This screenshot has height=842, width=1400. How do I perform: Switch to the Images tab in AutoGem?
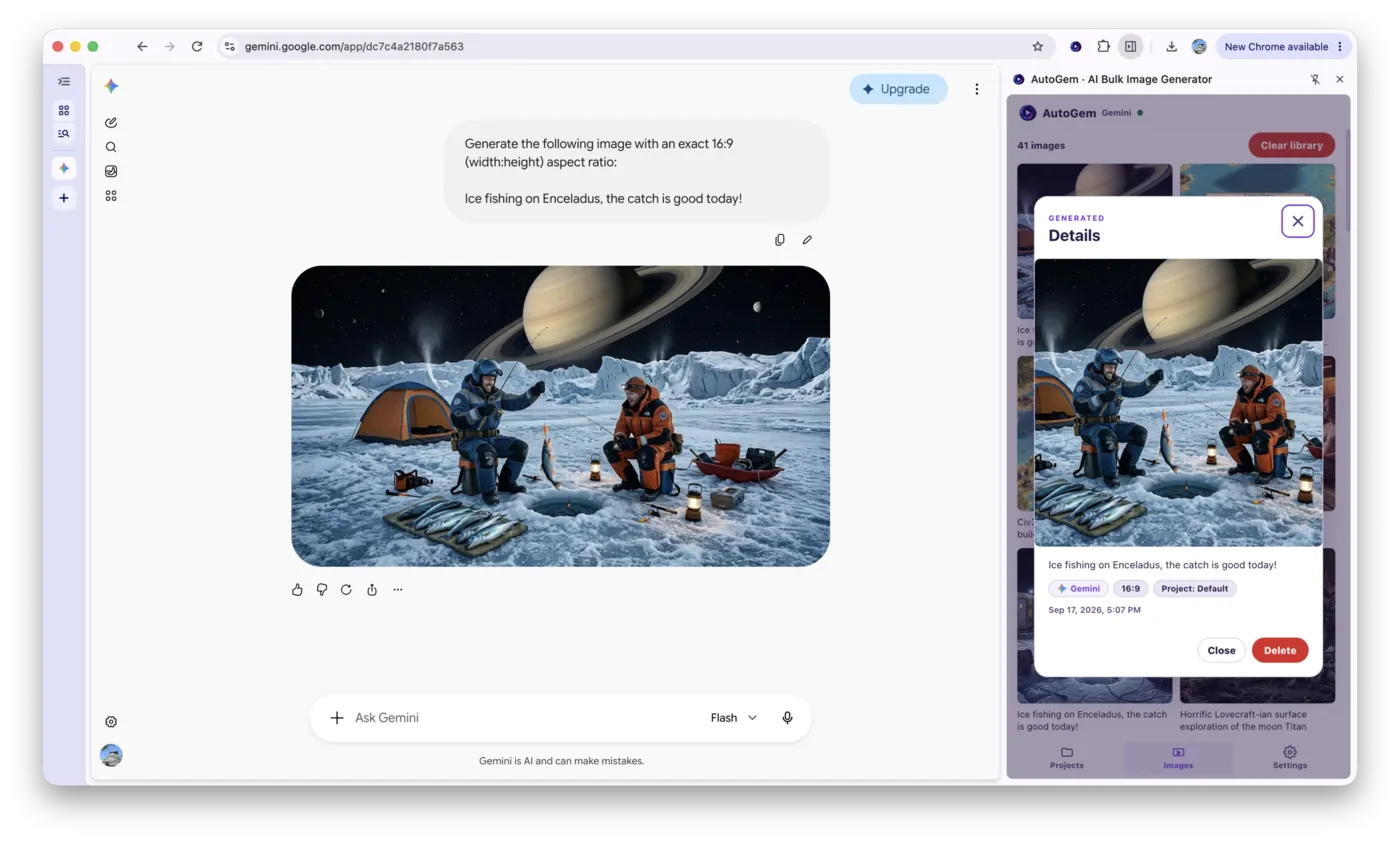pos(1178,758)
